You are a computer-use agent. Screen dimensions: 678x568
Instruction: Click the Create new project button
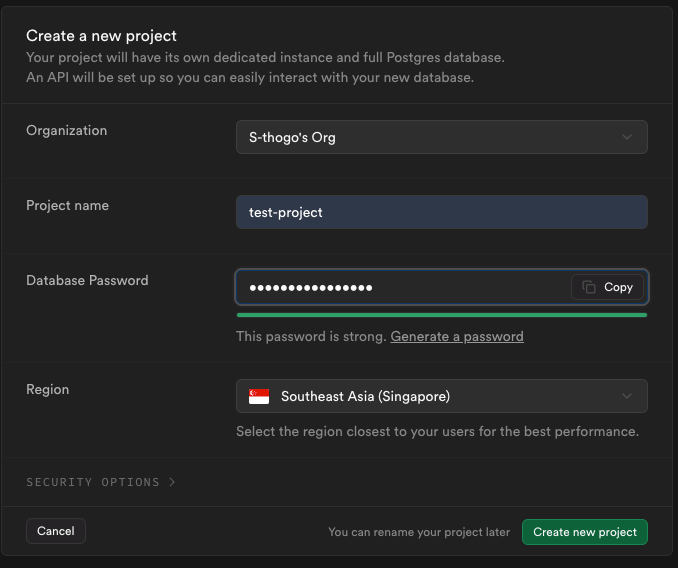(585, 532)
